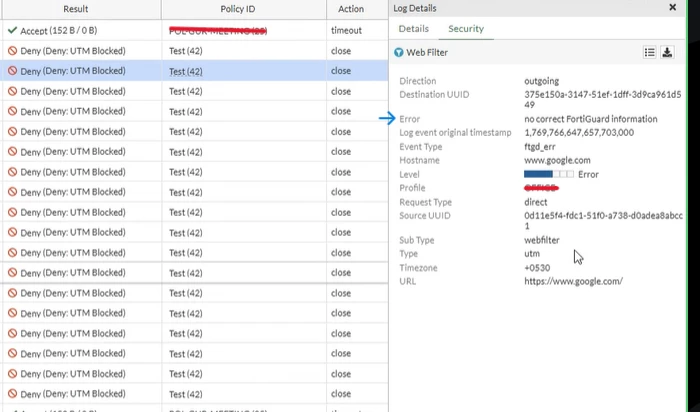The height and width of the screenshot is (412, 700).
Task: Click the Type value utm
Action: pyautogui.click(x=532, y=254)
